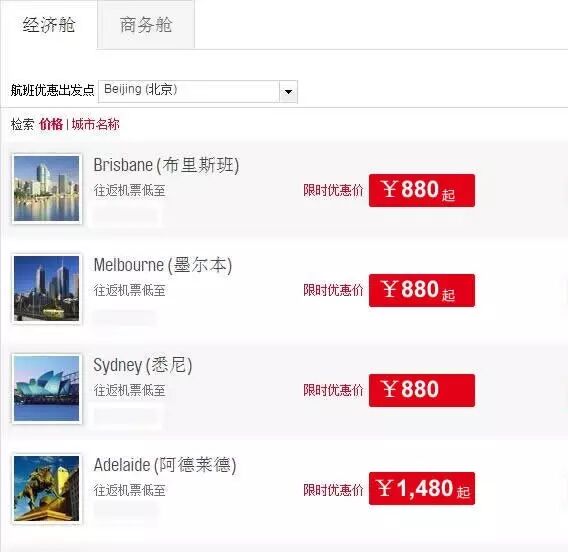This screenshot has height=552, width=568.
Task: Open the Adelaide (阿德莱德) destination title
Action: pos(165,465)
